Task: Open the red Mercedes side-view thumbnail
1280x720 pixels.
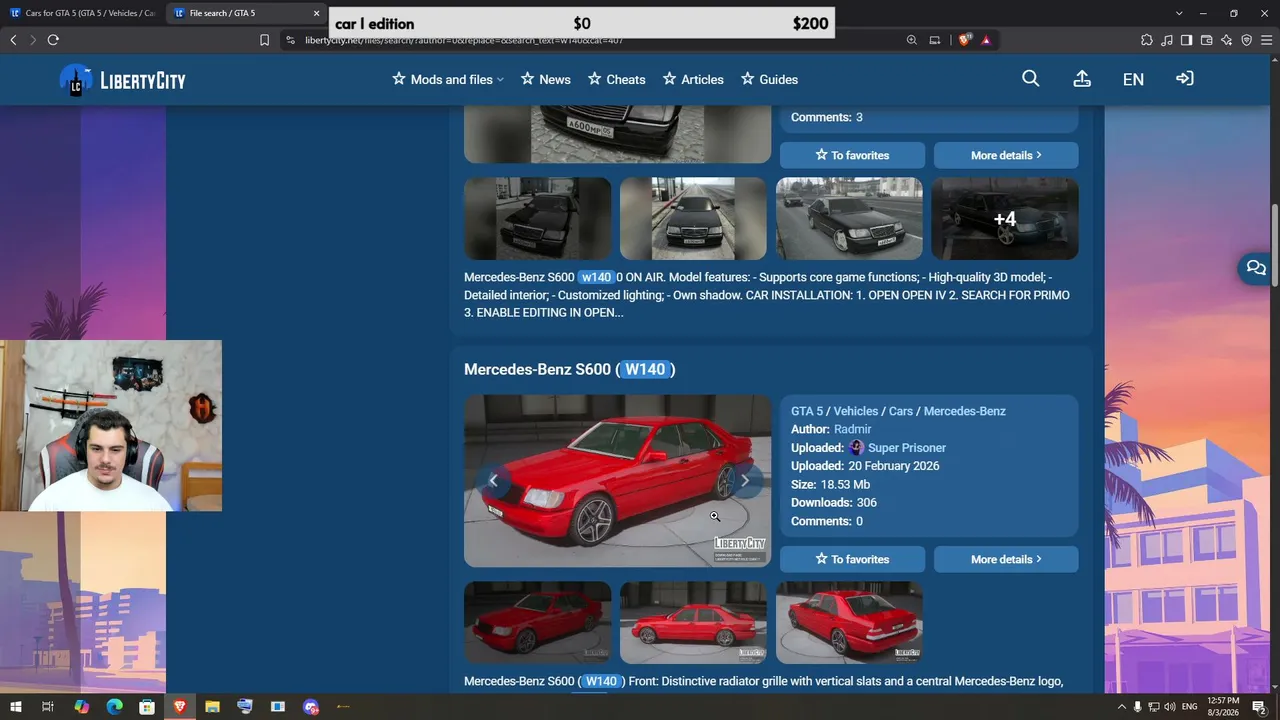Action: click(693, 623)
